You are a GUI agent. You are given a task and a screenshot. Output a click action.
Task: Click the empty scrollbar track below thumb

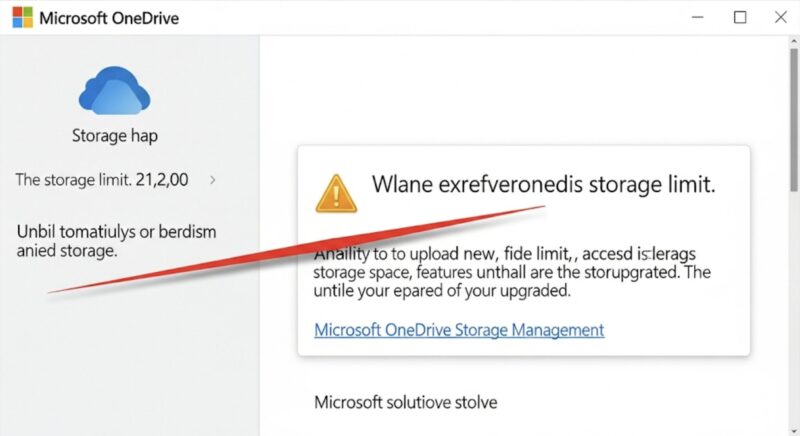pos(794,309)
